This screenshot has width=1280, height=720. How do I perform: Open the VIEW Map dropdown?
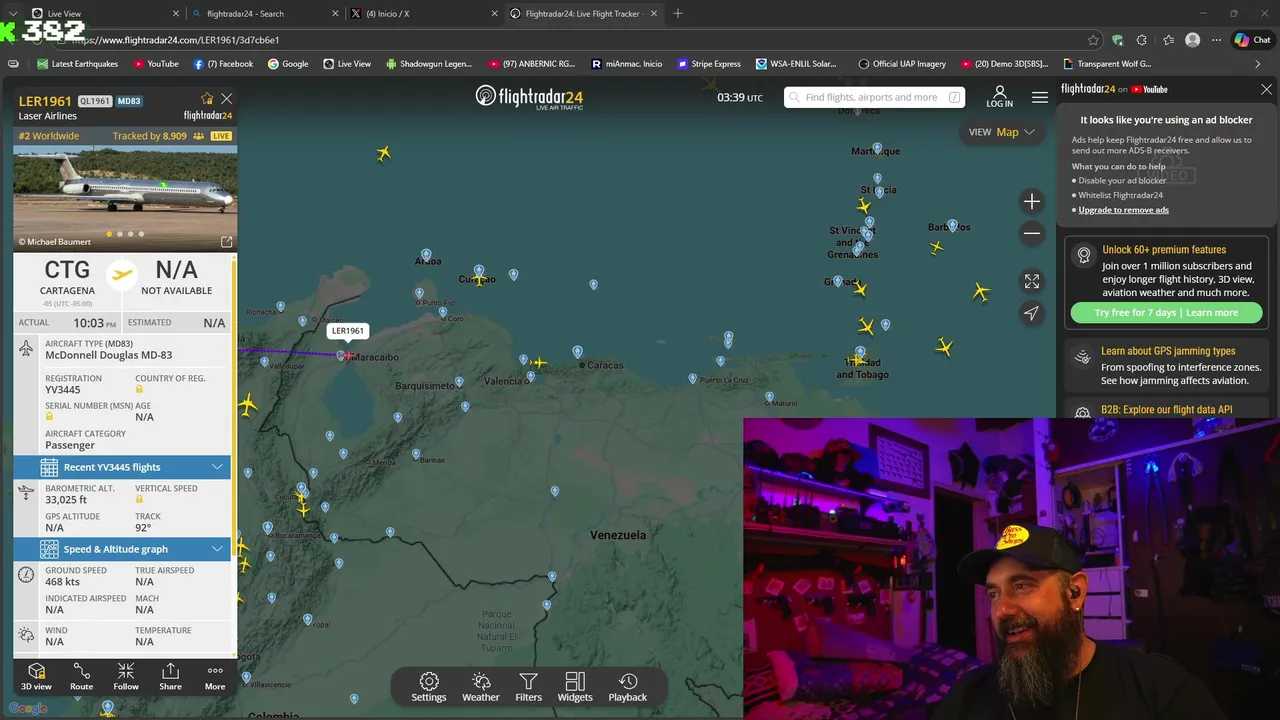pyautogui.click(x=1001, y=132)
